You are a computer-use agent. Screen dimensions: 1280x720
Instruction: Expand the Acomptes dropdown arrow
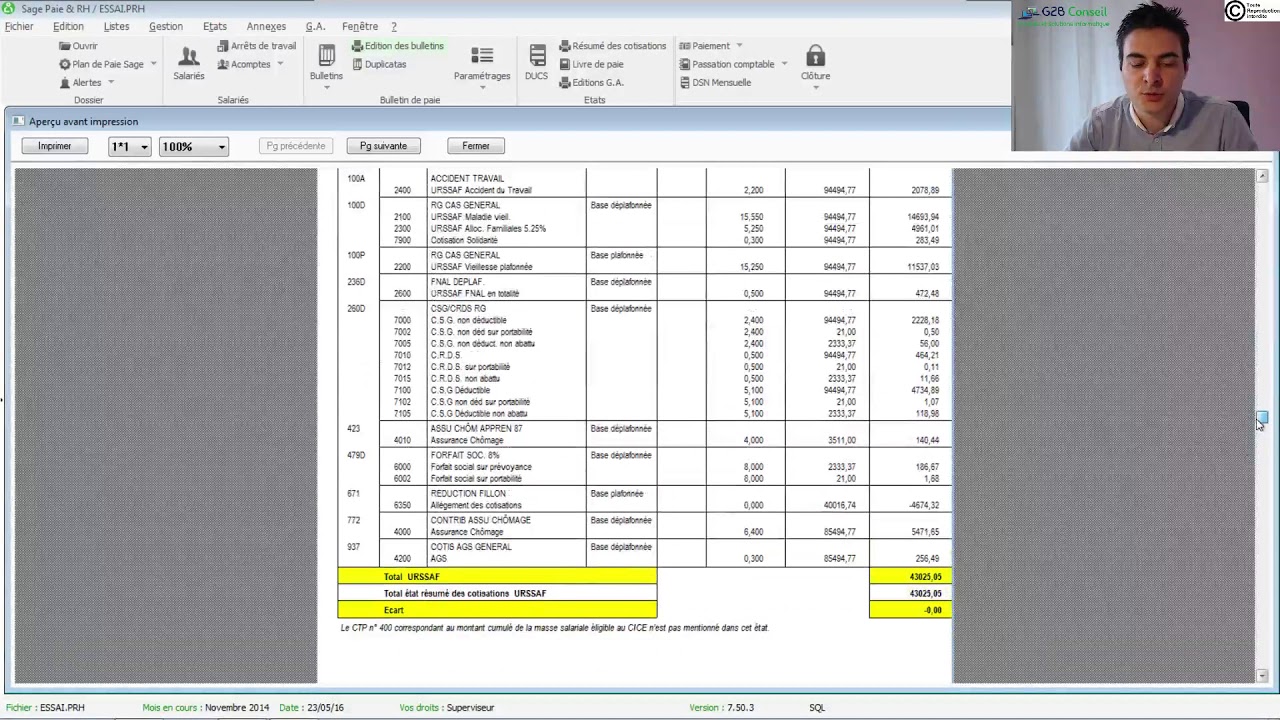coord(280,64)
